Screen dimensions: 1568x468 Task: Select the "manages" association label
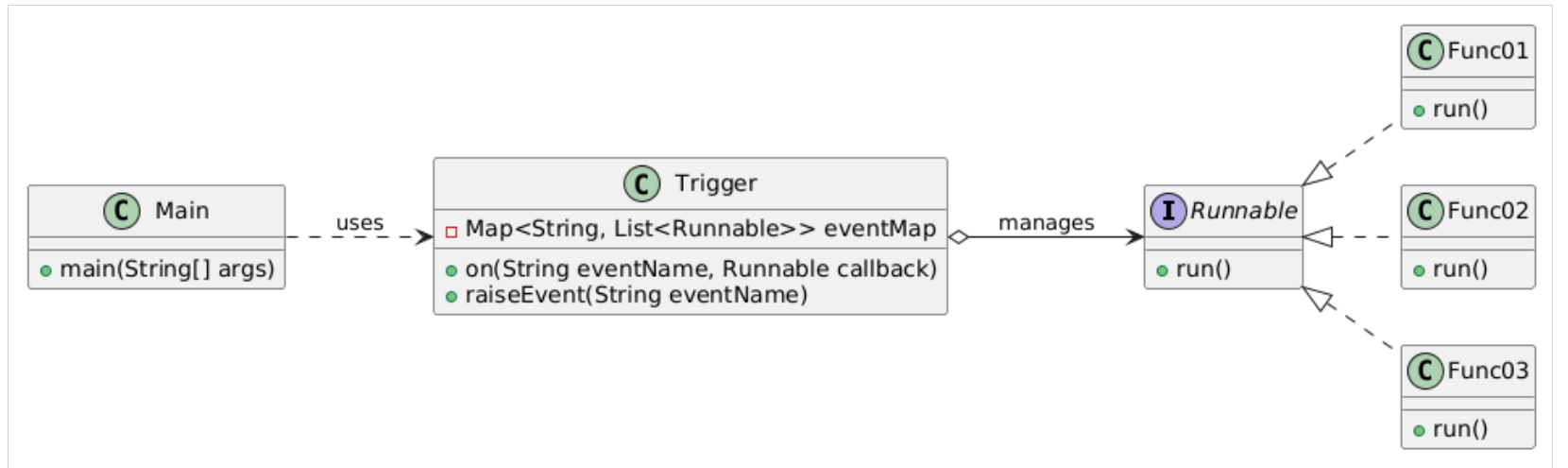(x=1047, y=223)
